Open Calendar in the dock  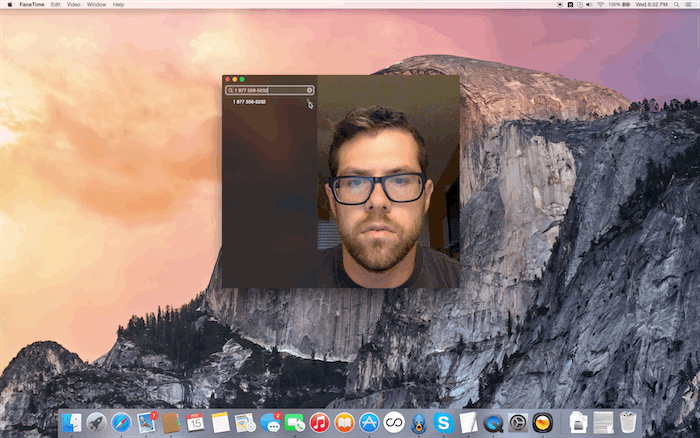click(196, 423)
